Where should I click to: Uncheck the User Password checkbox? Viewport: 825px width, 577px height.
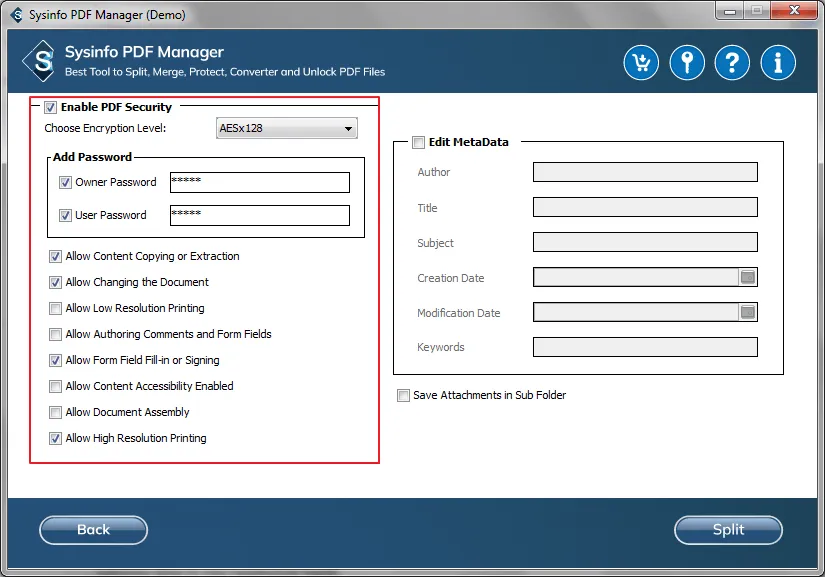click(65, 216)
